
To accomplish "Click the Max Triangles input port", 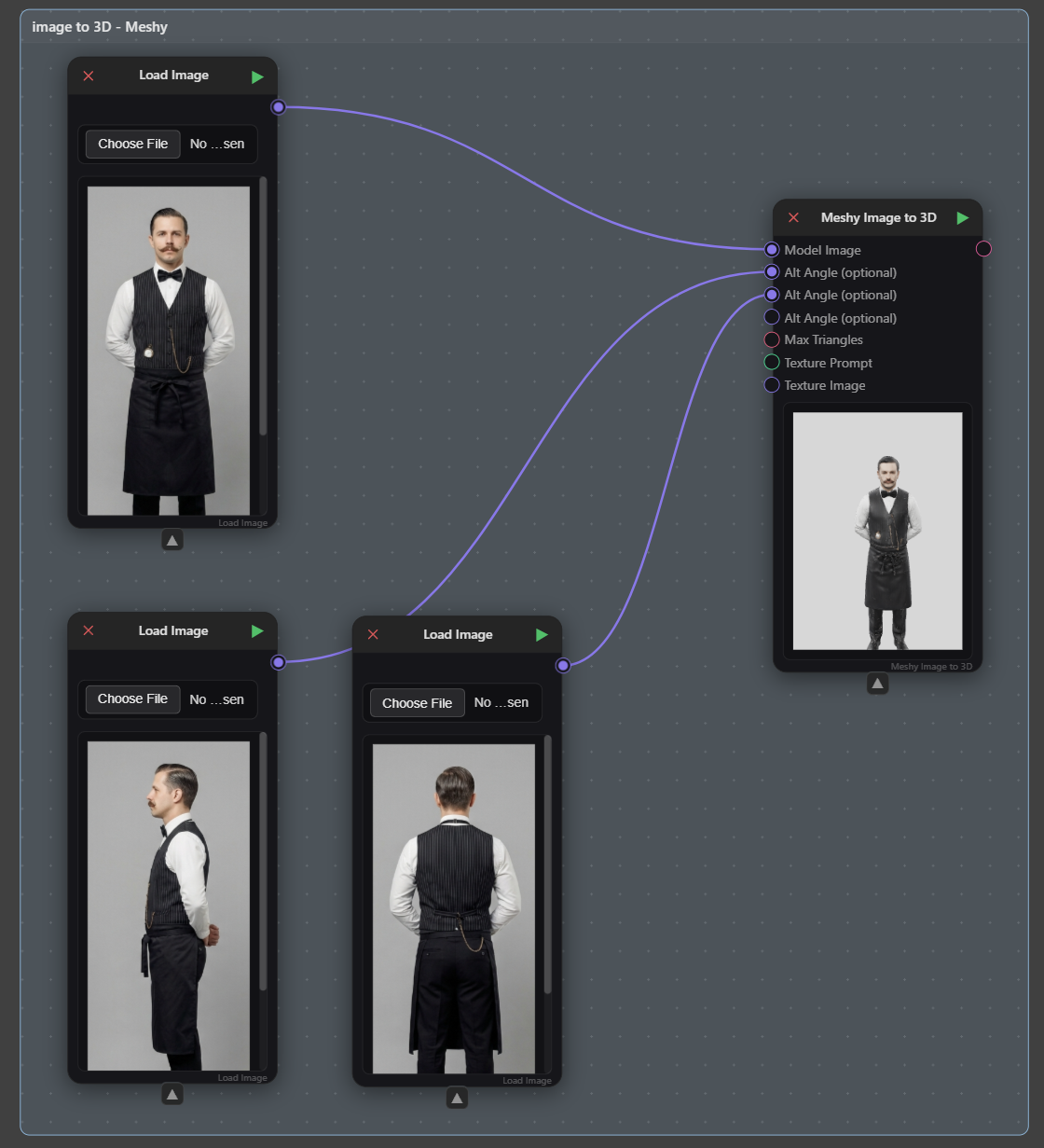I will [772, 339].
